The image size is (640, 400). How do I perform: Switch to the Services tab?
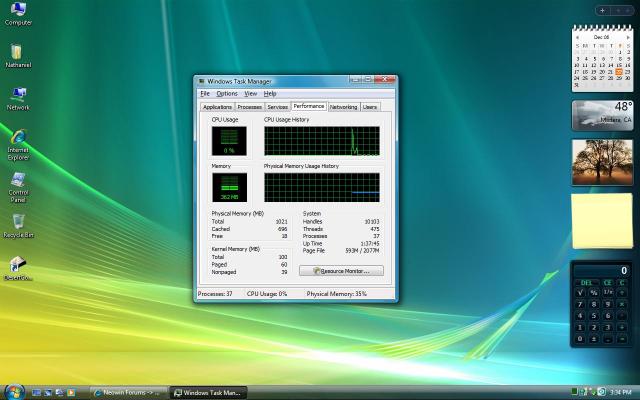278,107
